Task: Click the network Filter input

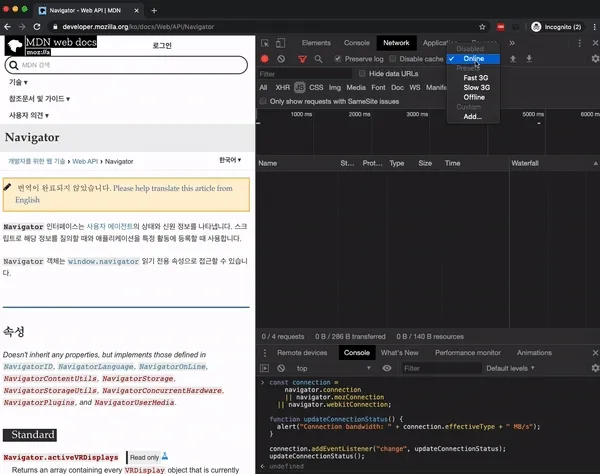Action: 305,74
